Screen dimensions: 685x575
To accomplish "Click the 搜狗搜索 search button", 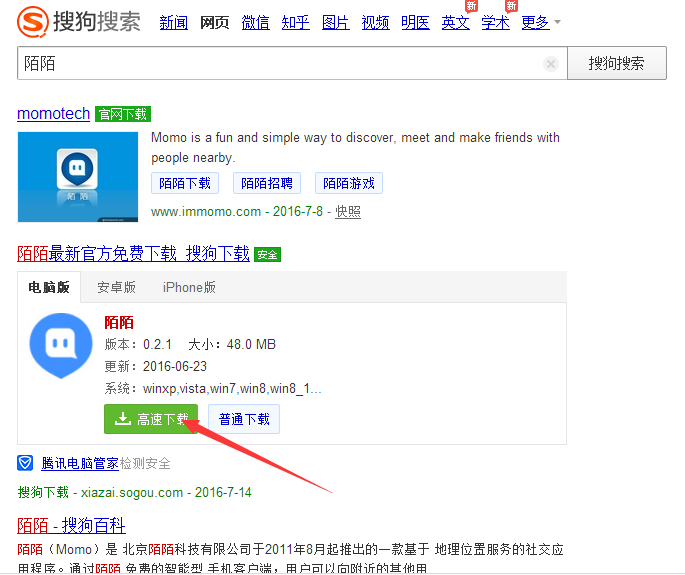I will coord(616,63).
